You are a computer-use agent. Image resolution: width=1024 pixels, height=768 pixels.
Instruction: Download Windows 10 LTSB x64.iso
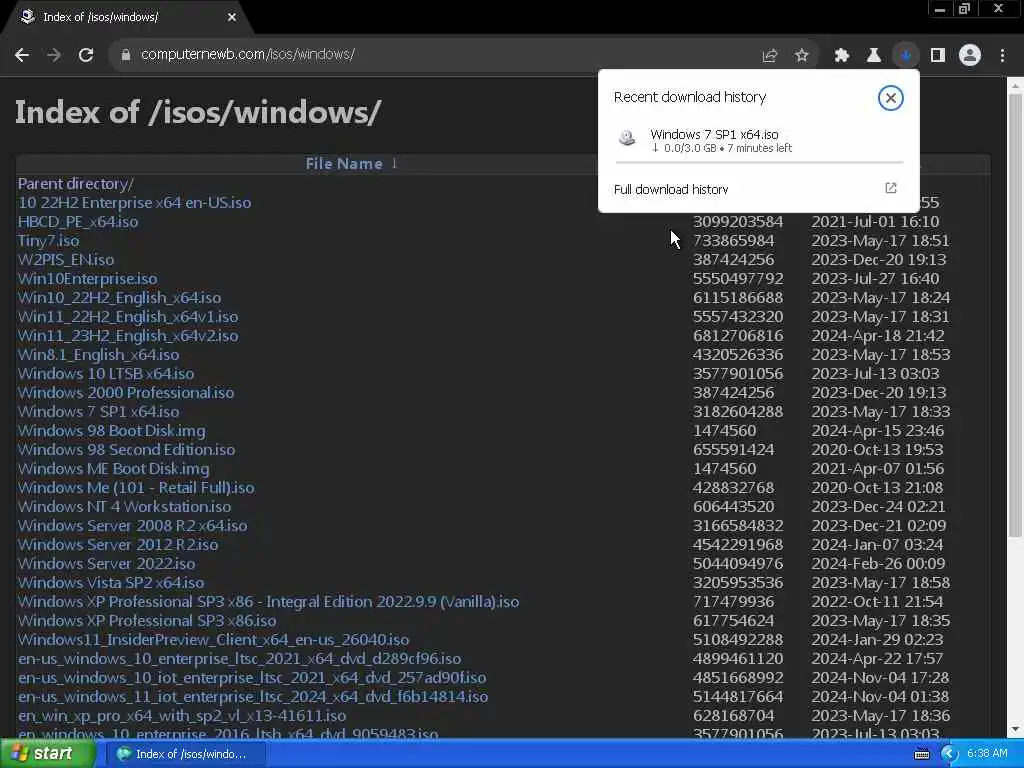click(106, 373)
